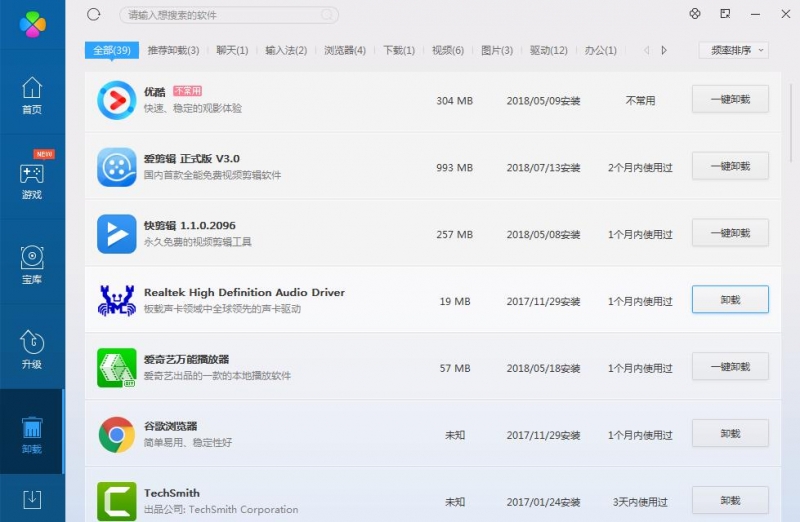
Task: Click the magnifier icon in search box
Action: [327, 15]
